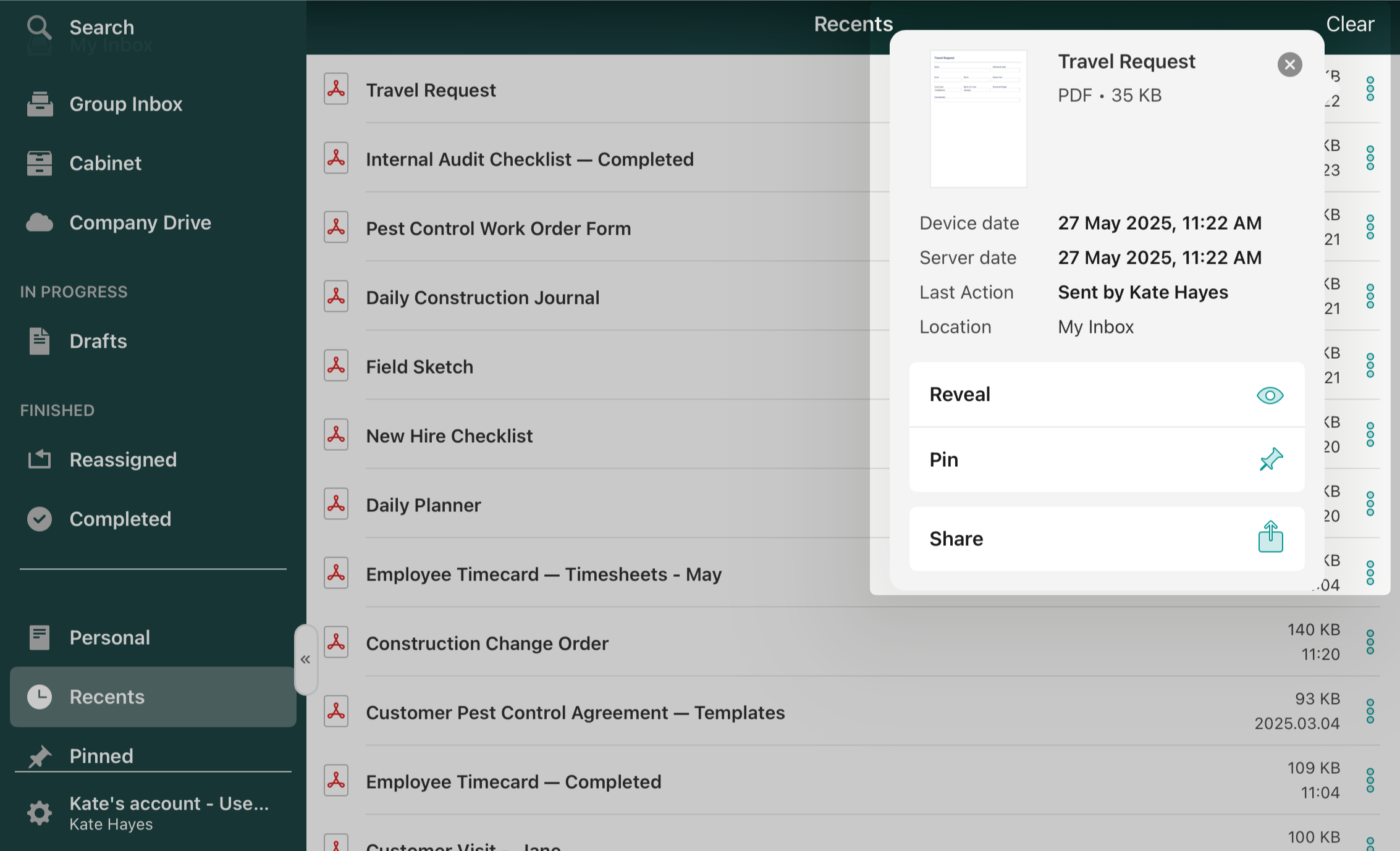
Task: Close the Travel Request info popup
Action: click(x=1289, y=64)
